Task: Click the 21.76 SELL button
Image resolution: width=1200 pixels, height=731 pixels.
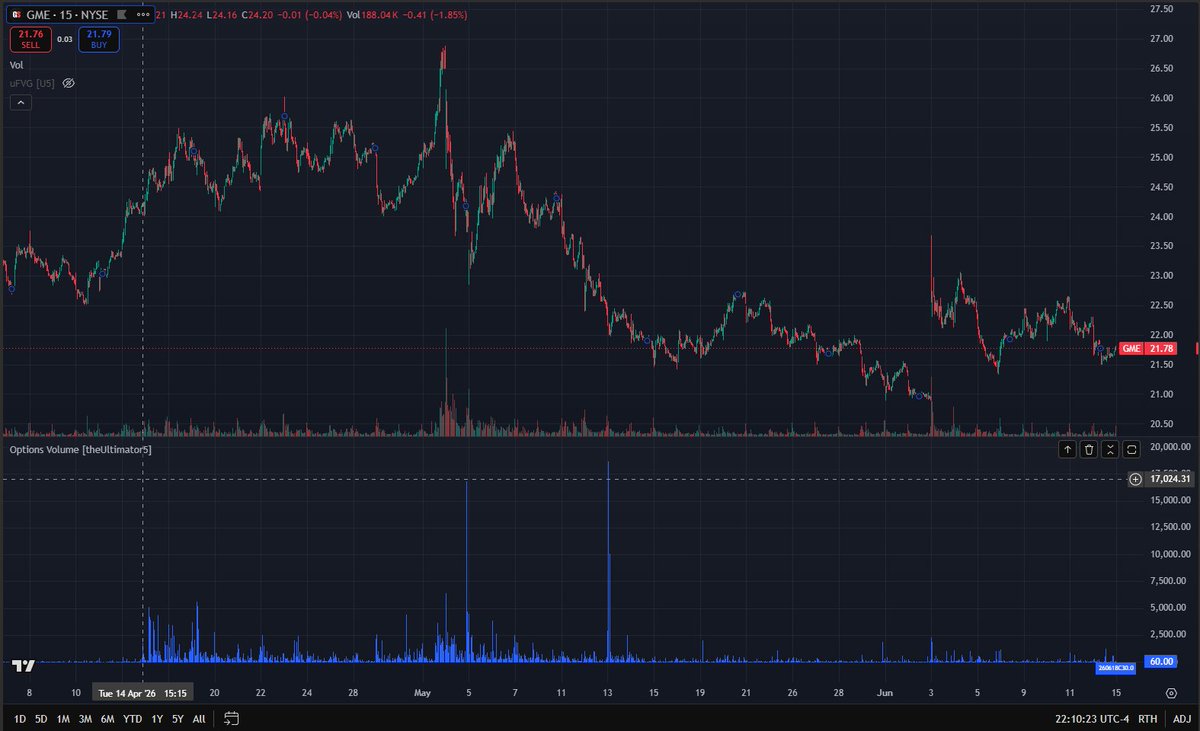Action: tap(31, 40)
